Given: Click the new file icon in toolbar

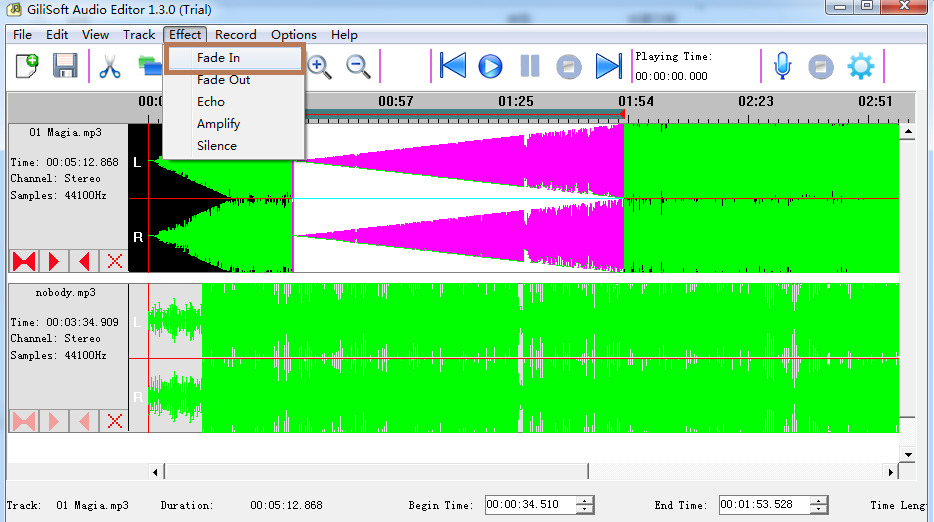Looking at the screenshot, I should click(27, 66).
